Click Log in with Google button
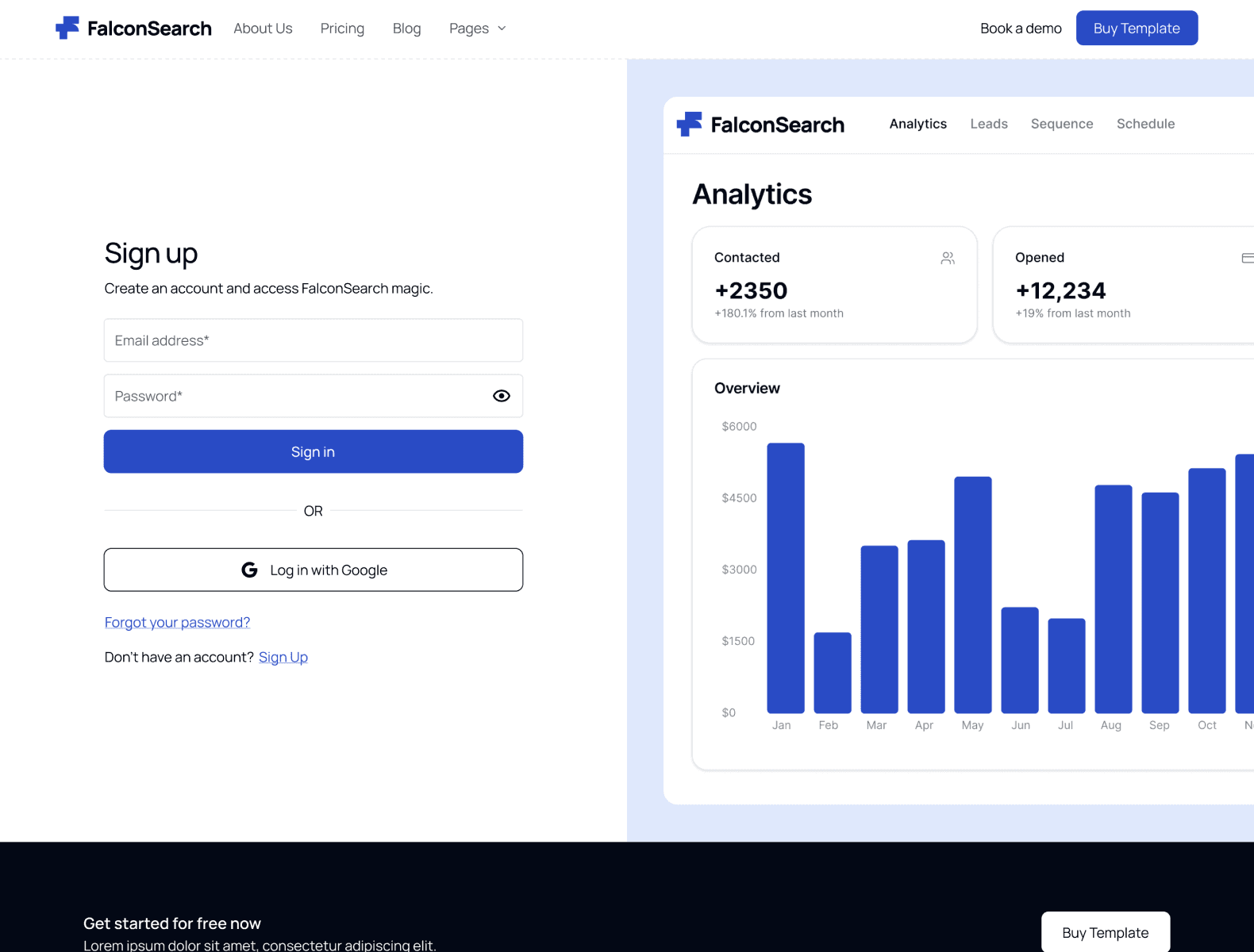Viewport: 1254px width, 952px height. pyautogui.click(x=313, y=570)
